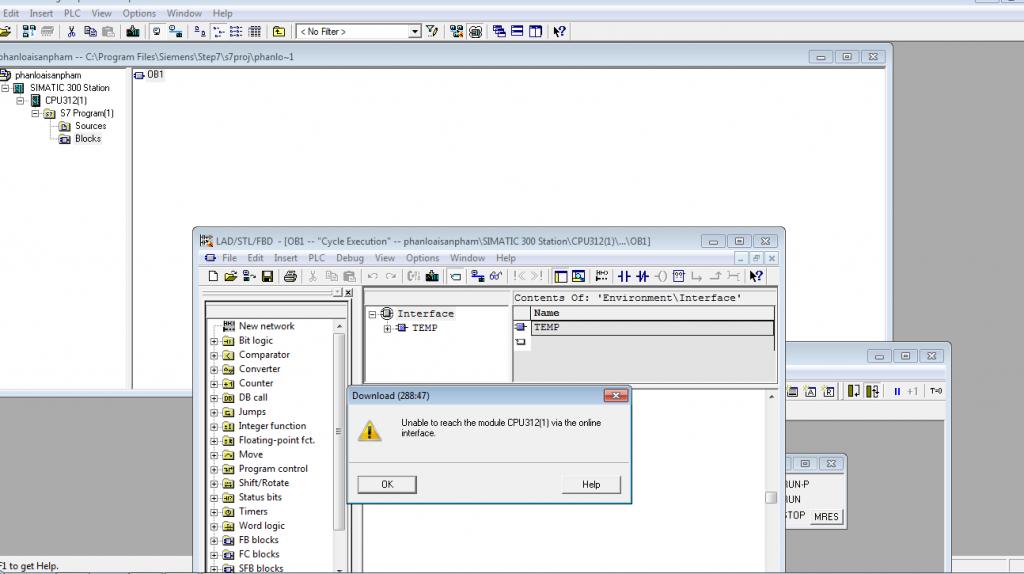Click Open folder icon in LAD/STL/FBD toolbar

pyautogui.click(x=230, y=276)
